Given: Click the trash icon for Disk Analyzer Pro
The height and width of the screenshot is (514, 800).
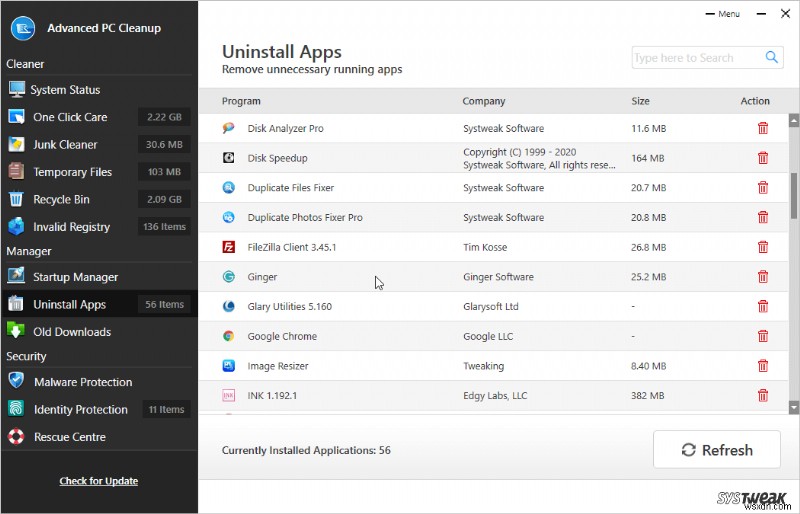Looking at the screenshot, I should (x=763, y=128).
